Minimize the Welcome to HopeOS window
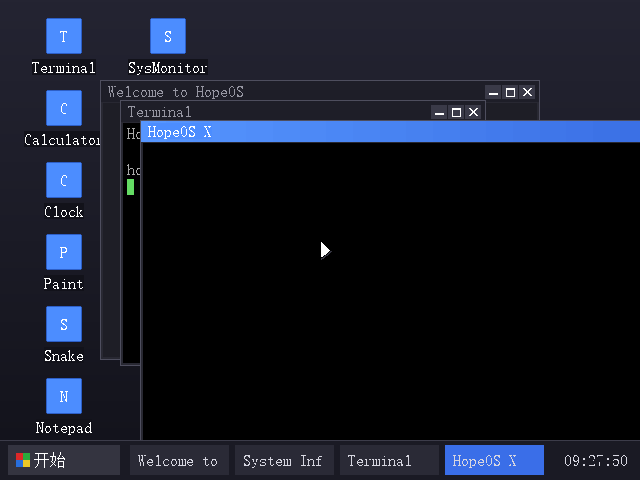640x480 pixels. (493, 92)
